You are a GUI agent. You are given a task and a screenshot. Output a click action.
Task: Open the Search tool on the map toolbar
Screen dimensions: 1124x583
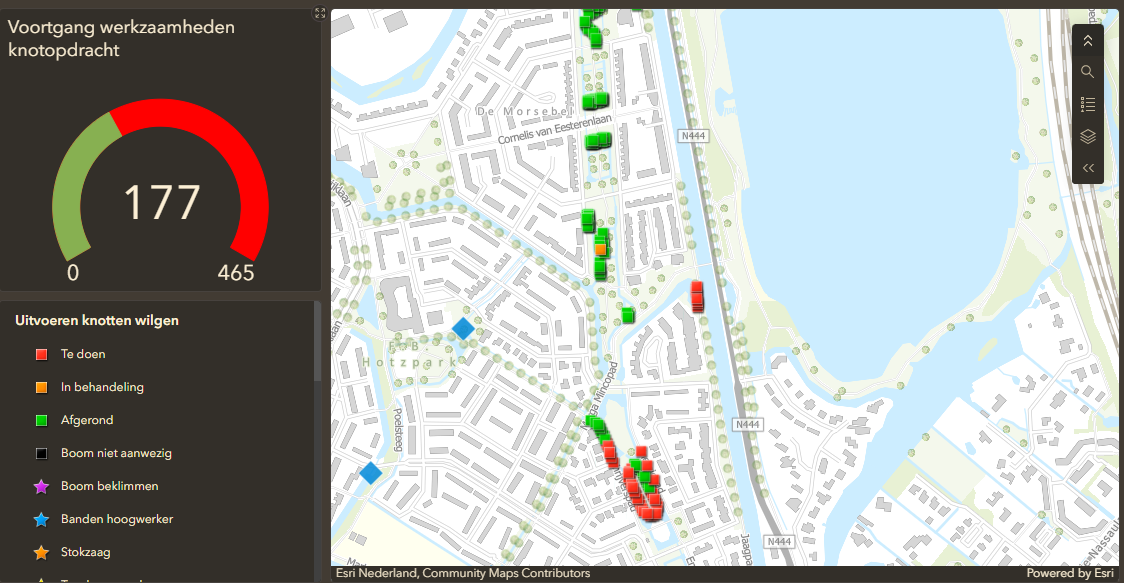[x=1087, y=72]
